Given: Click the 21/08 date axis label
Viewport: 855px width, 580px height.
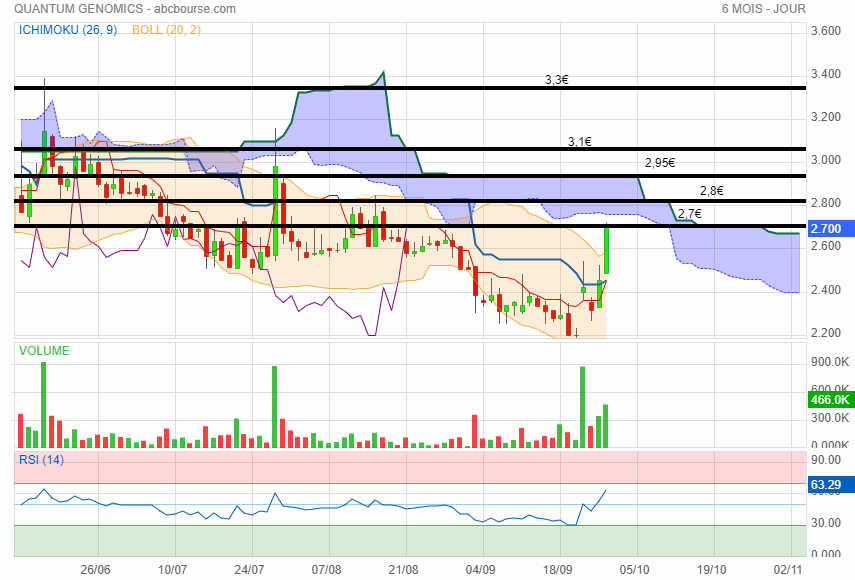Looking at the screenshot, I should click(x=403, y=570).
